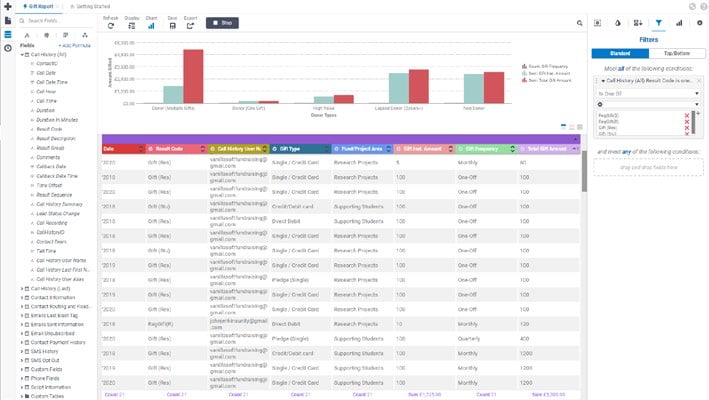
Task: Select the fields list icon in the left sidebar
Action: [x=8, y=34]
